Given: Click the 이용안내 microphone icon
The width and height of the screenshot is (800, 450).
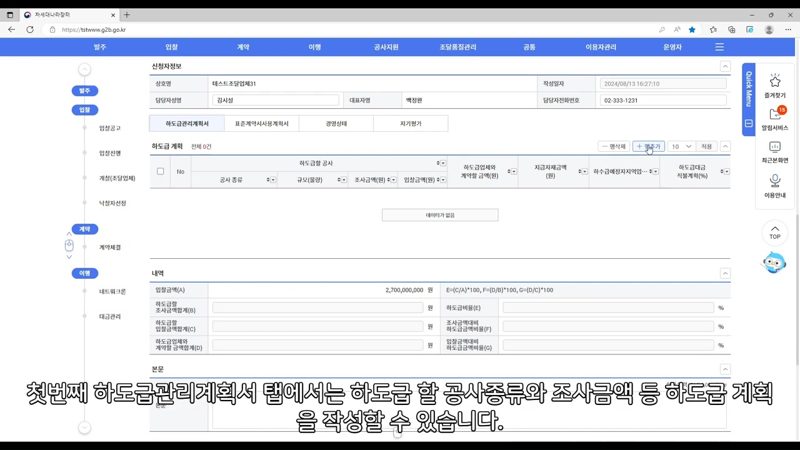Looking at the screenshot, I should click(774, 181).
